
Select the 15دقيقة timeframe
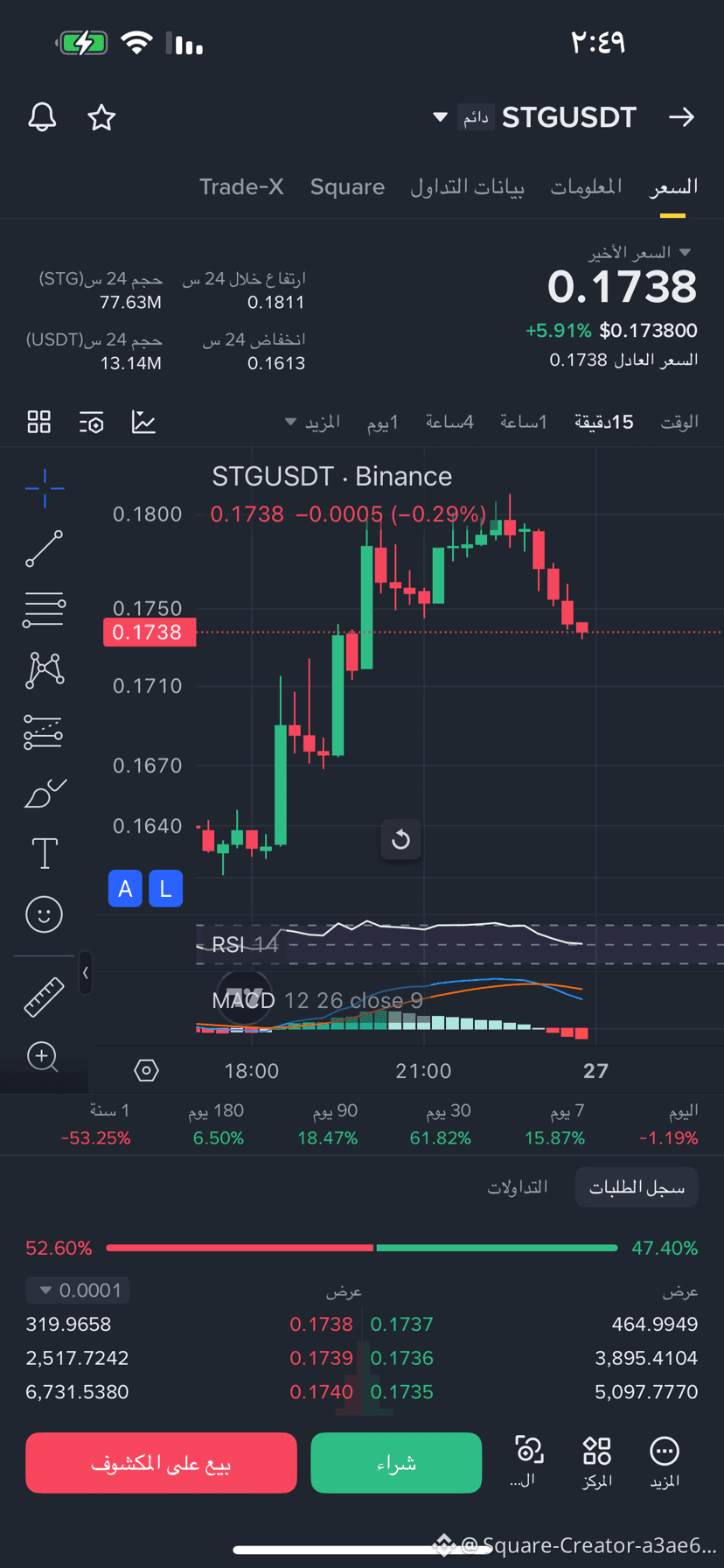click(x=603, y=422)
